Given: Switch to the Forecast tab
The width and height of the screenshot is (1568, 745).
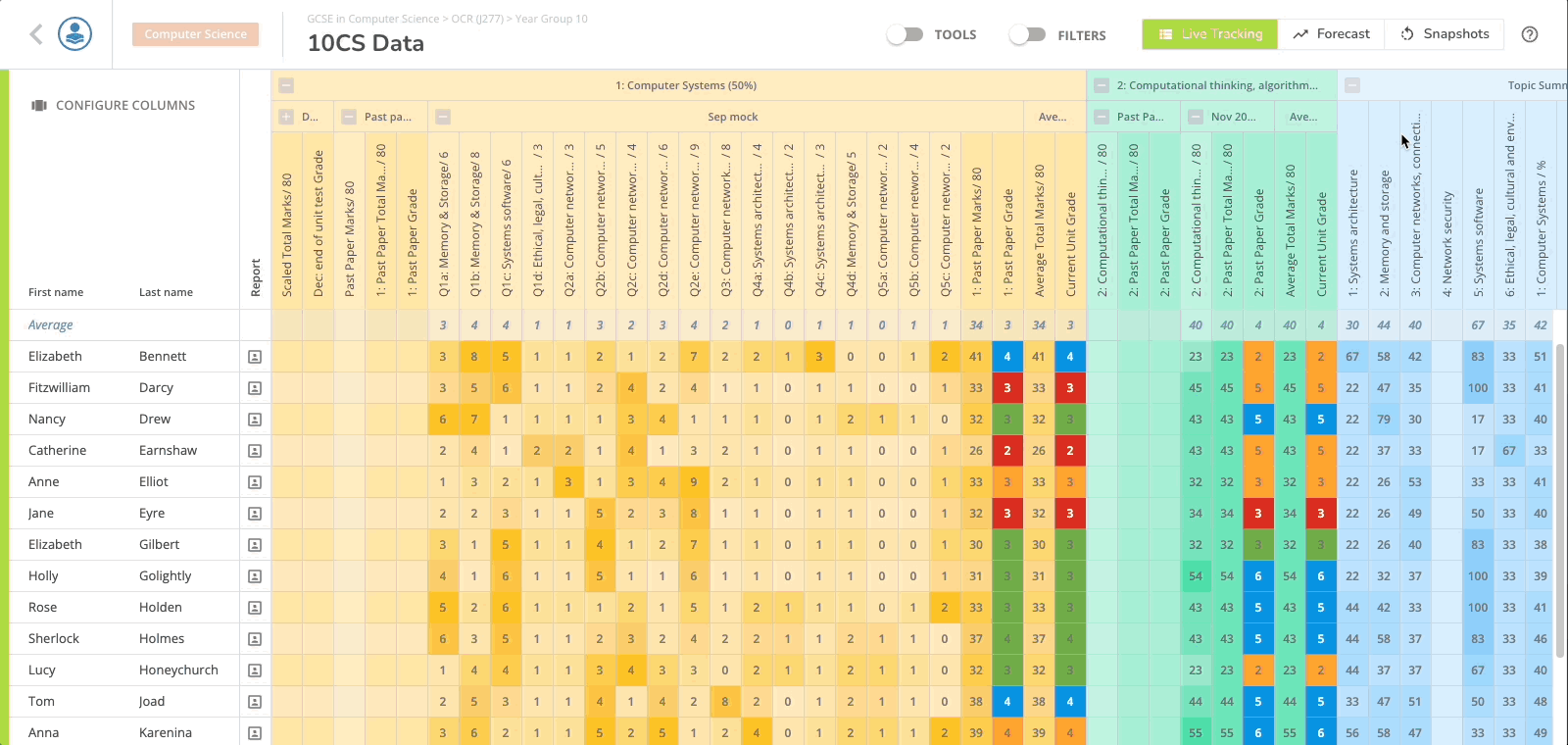Looking at the screenshot, I should [1331, 34].
